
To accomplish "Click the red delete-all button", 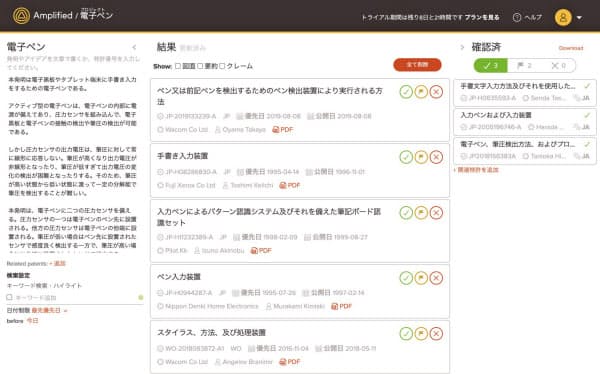I will pos(417,65).
